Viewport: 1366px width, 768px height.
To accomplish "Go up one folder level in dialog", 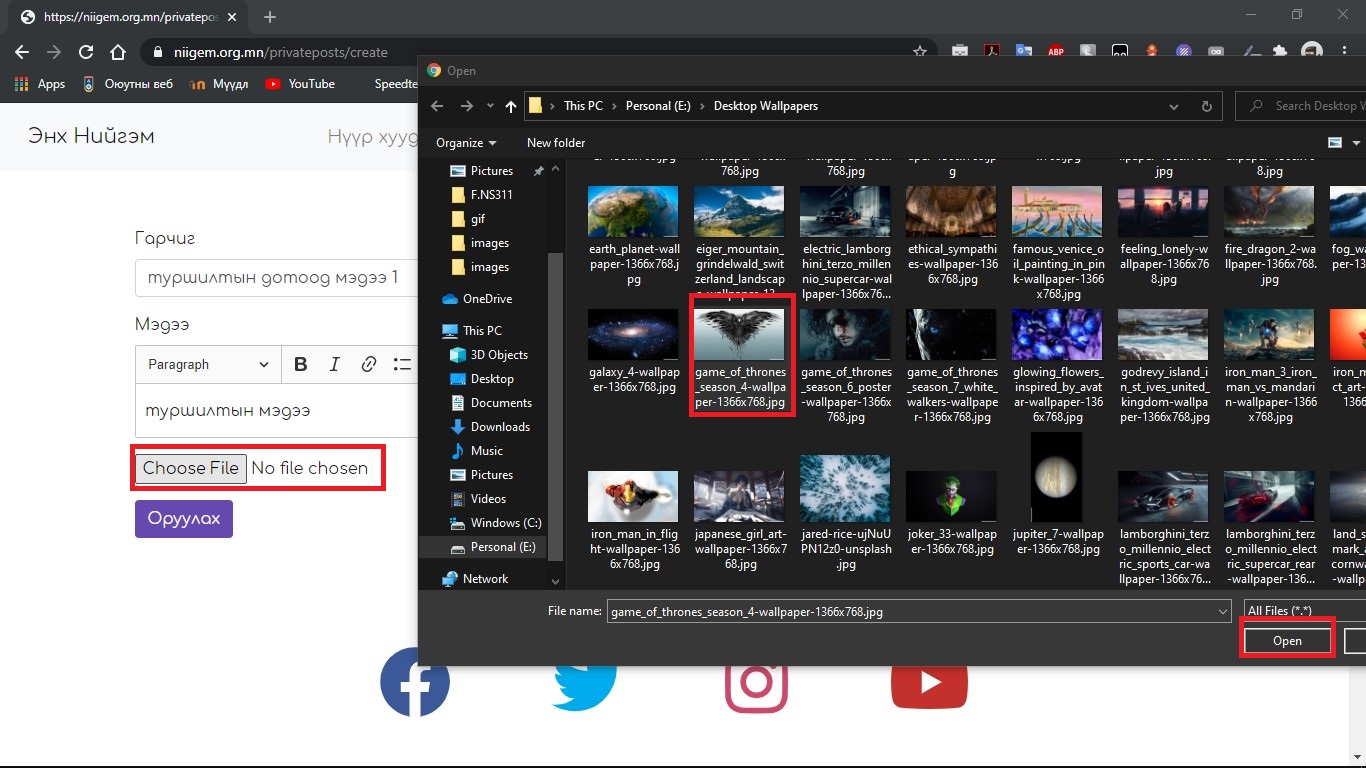I will (x=511, y=106).
